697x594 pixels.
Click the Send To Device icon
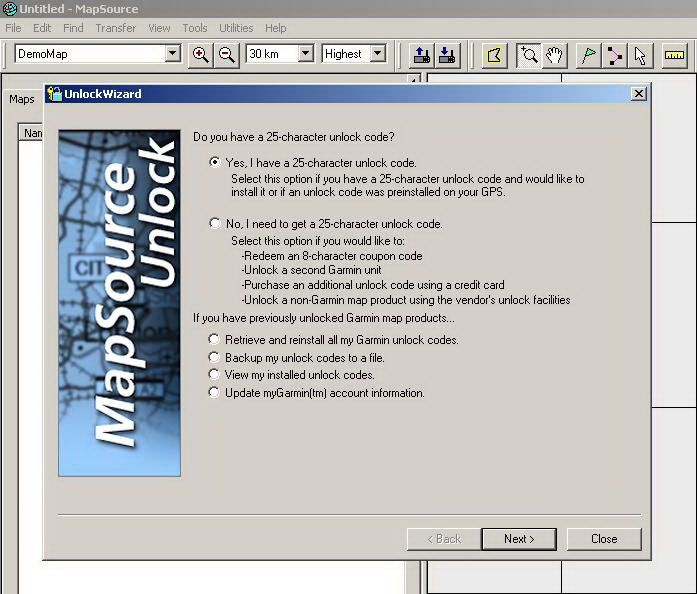(x=421, y=56)
